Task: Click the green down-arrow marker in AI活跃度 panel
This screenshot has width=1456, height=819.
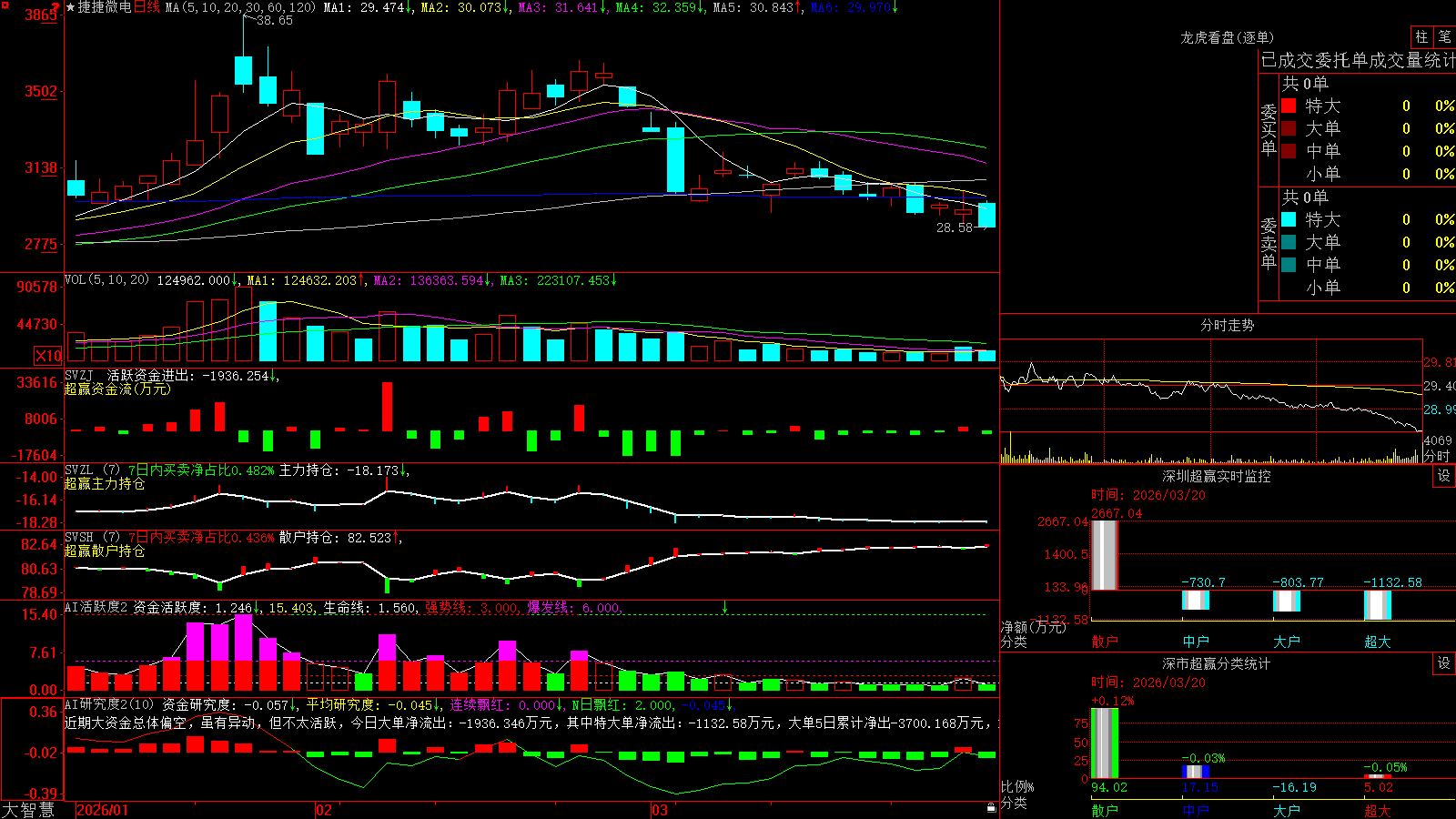Action: pyautogui.click(x=725, y=607)
